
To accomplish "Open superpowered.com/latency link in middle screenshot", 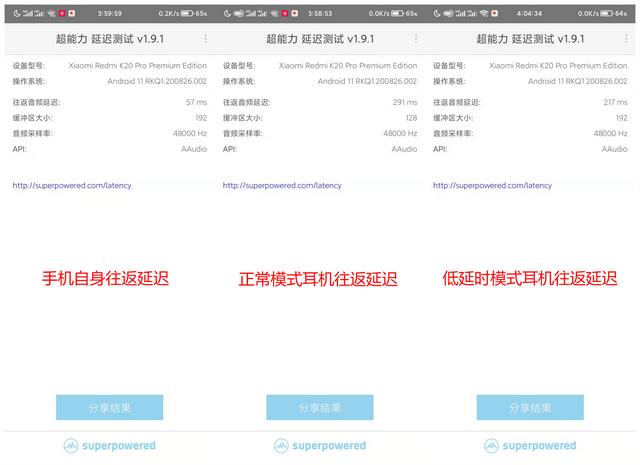I will click(x=282, y=185).
